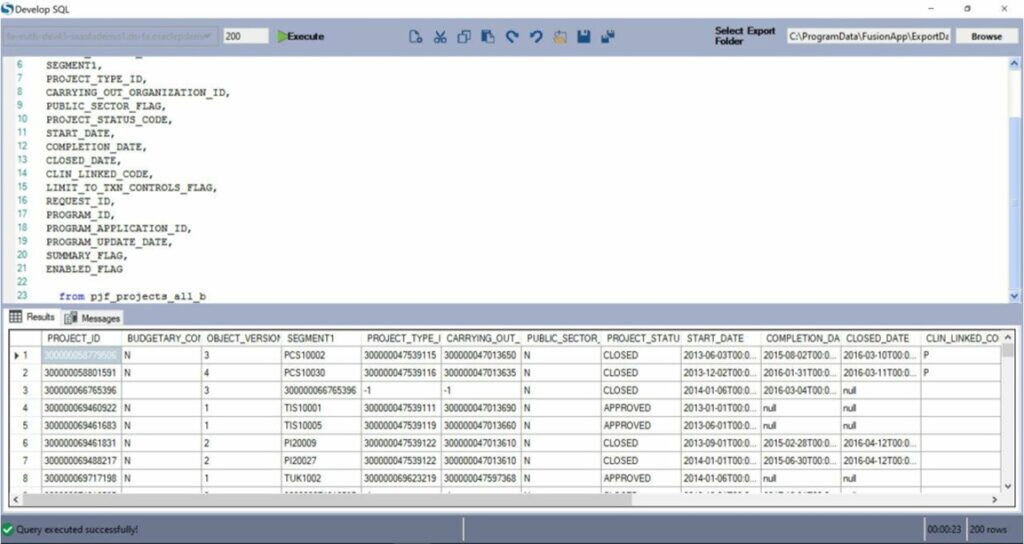The image size is (1024, 544).
Task: Switch to the Messages tab
Action: [x=93, y=318]
